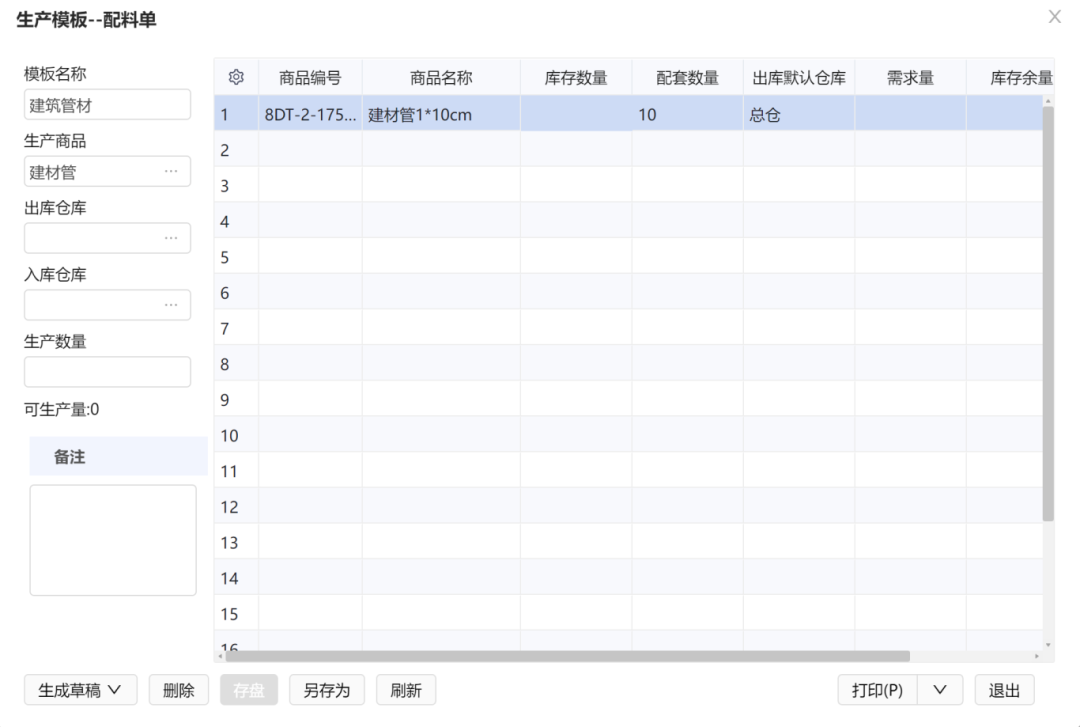The image size is (1080, 727).
Task: Click inside the 模板名称 input field
Action: pos(107,104)
